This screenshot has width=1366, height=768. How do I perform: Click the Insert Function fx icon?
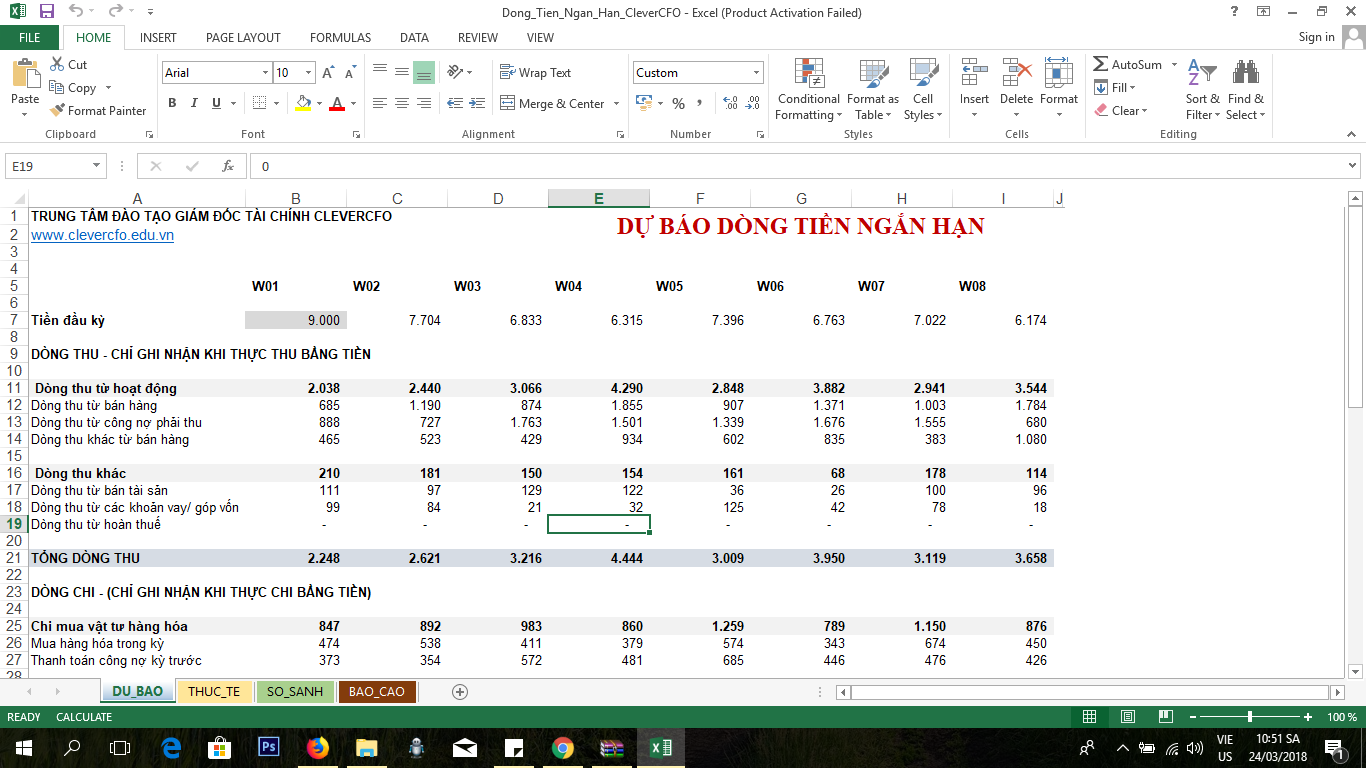click(x=228, y=166)
